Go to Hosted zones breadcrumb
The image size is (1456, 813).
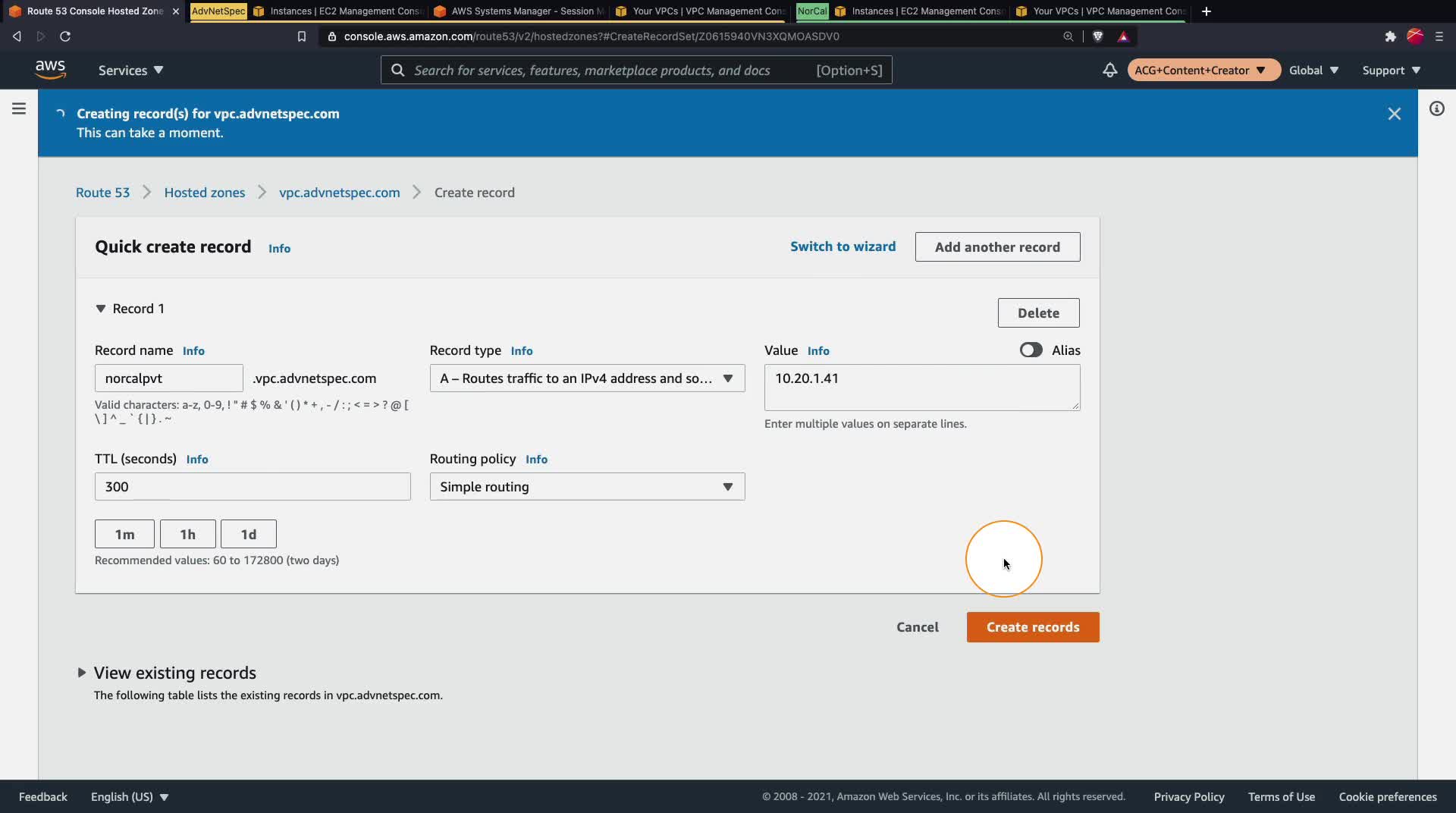click(x=205, y=193)
